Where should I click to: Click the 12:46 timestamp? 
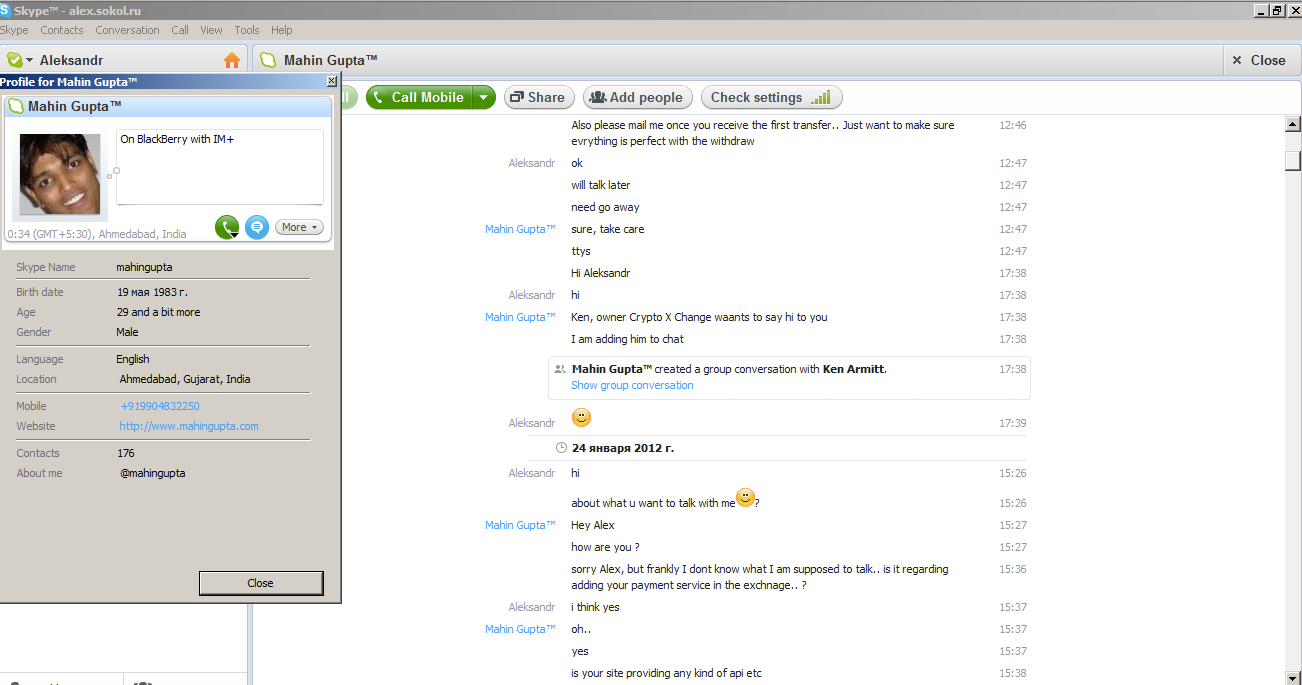pyautogui.click(x=1013, y=125)
